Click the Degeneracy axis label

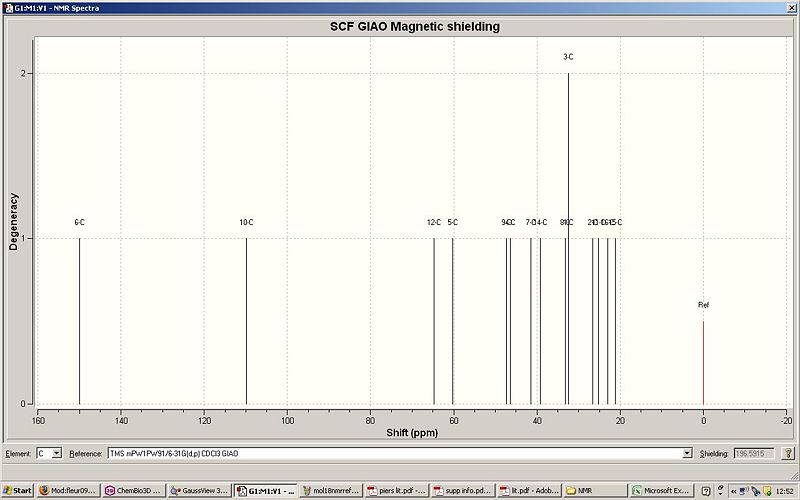pos(13,221)
